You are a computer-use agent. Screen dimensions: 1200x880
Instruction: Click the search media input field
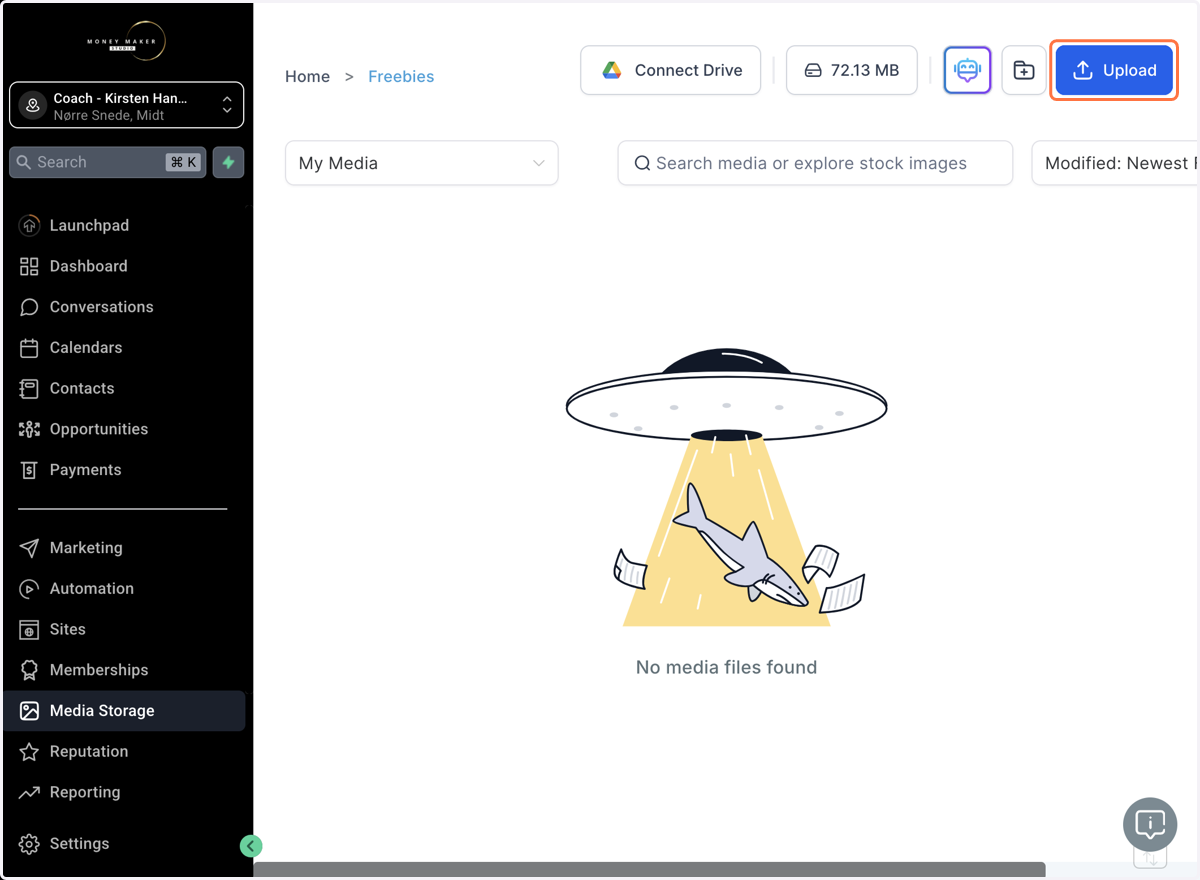click(x=815, y=163)
